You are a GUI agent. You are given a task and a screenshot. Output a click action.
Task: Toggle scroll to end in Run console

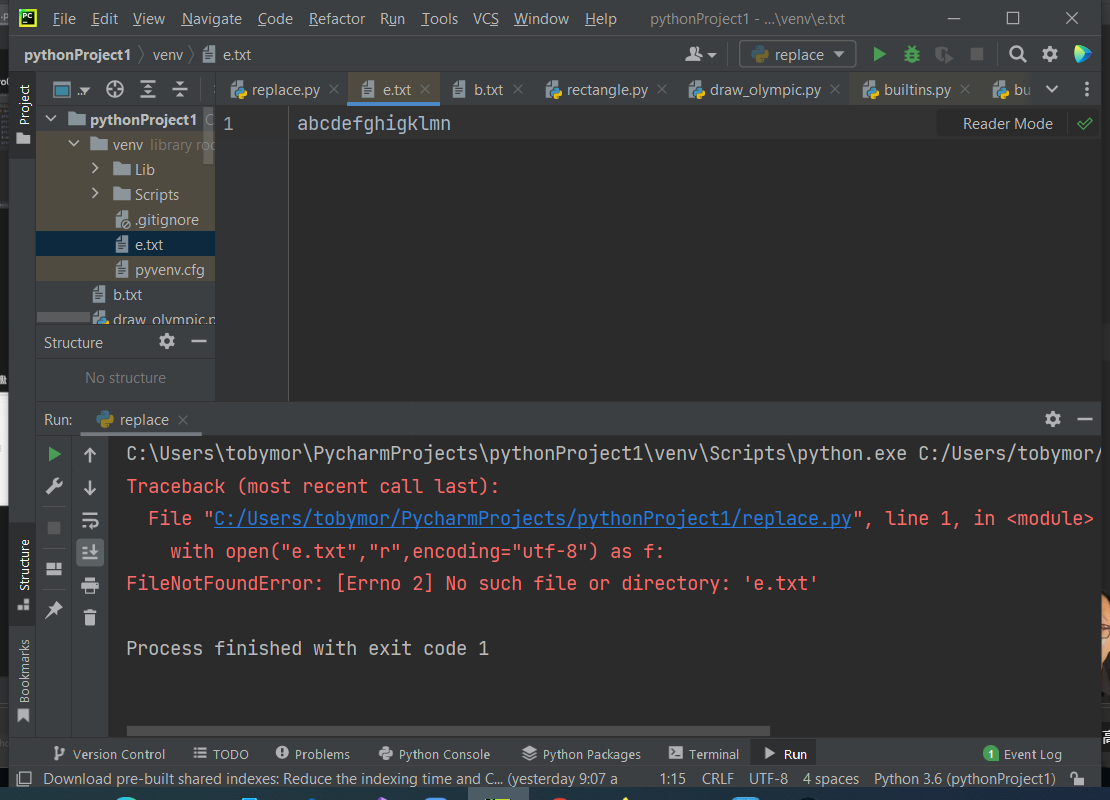[x=90, y=552]
